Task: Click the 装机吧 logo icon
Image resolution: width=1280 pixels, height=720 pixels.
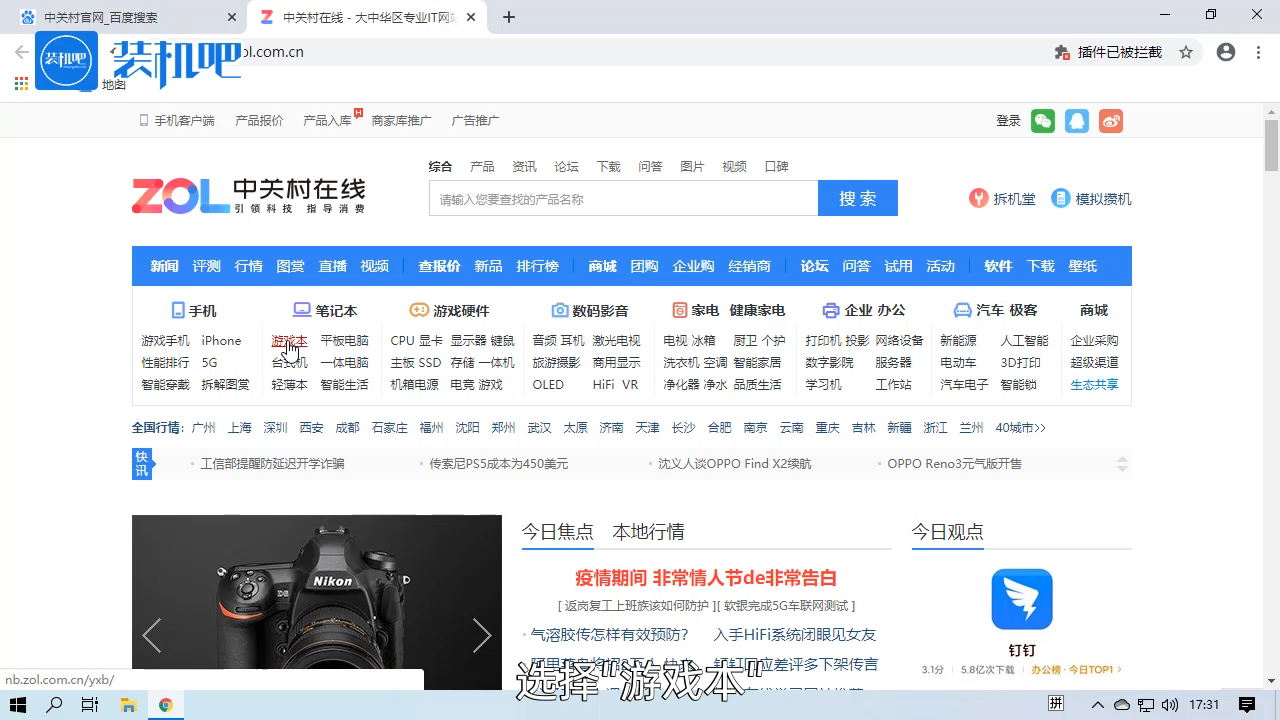Action: [x=66, y=60]
